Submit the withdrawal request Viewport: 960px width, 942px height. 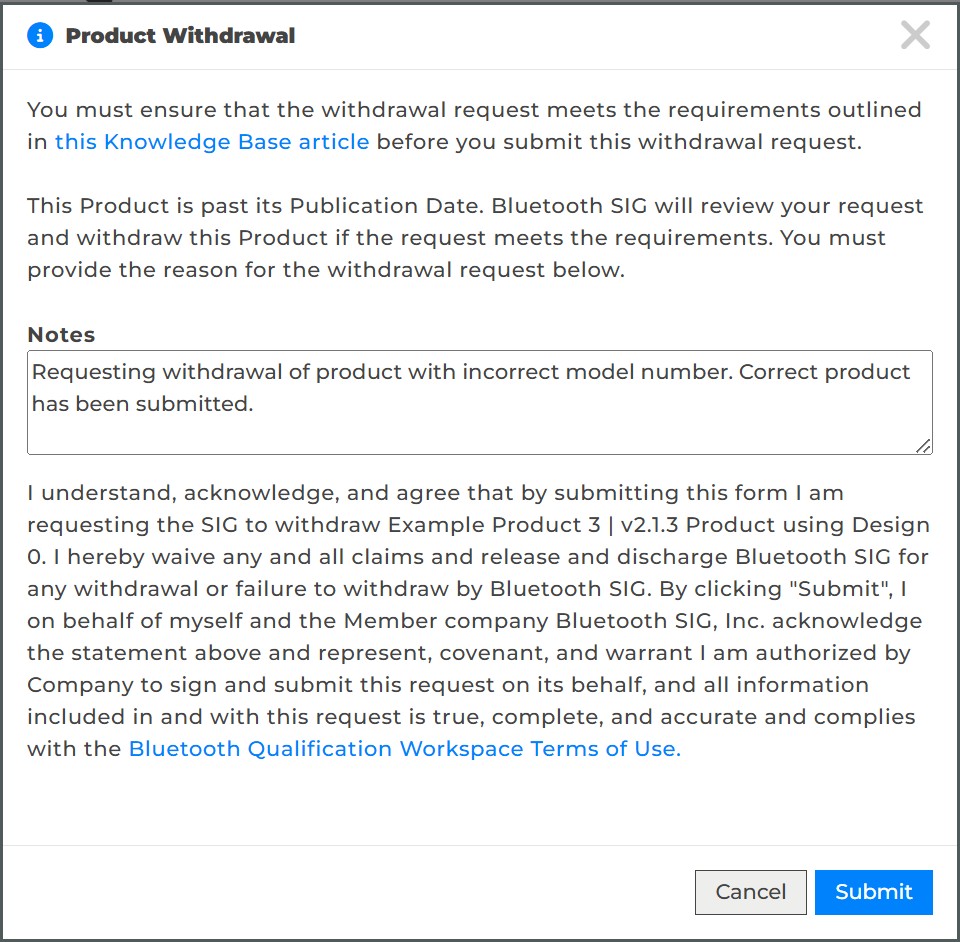click(x=874, y=892)
